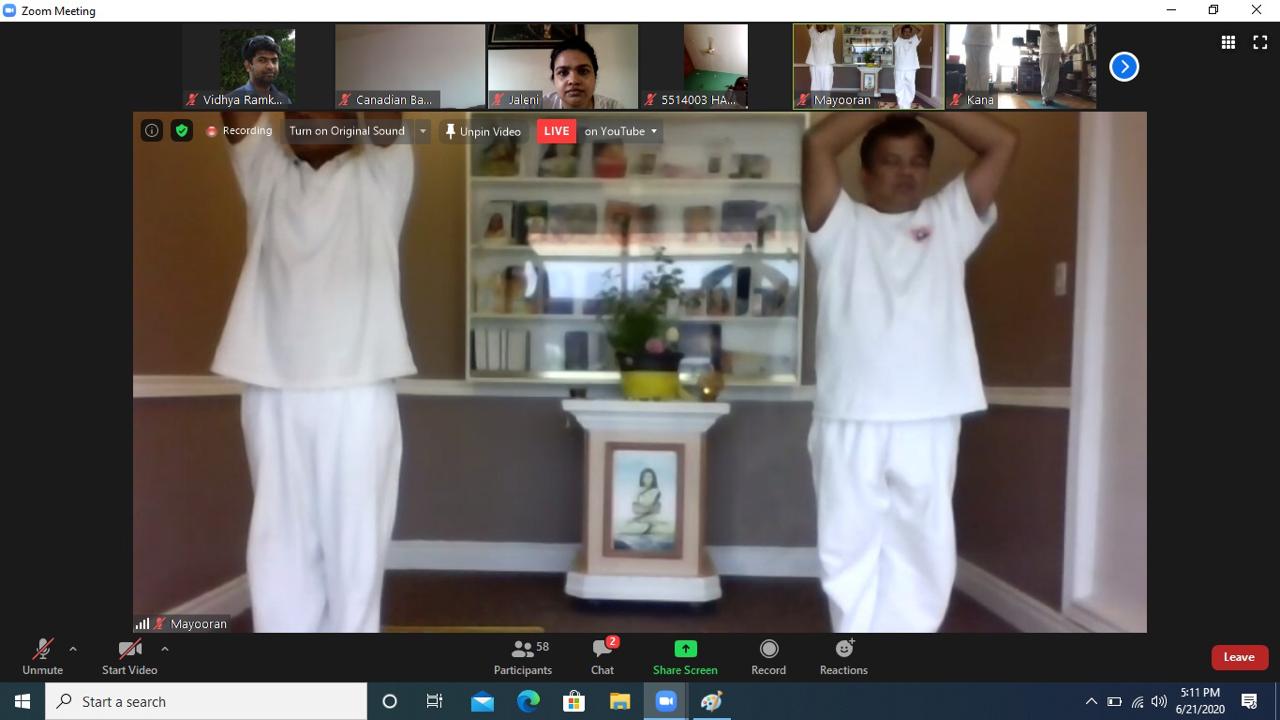Click the network signal bars icon on main video
Screen dimensions: 1280x720
[x=142, y=624]
